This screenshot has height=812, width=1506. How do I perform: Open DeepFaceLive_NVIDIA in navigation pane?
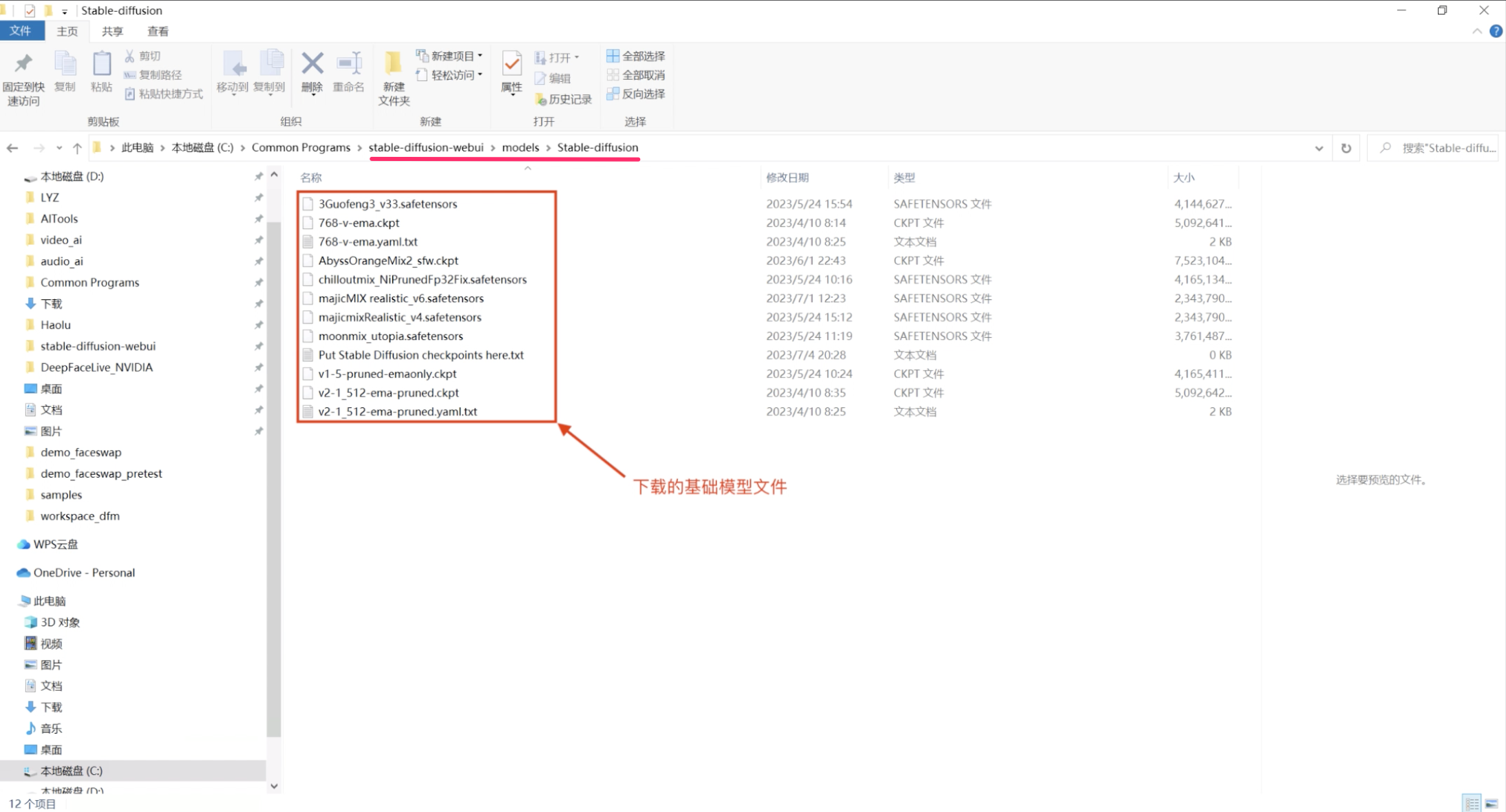tap(96, 367)
